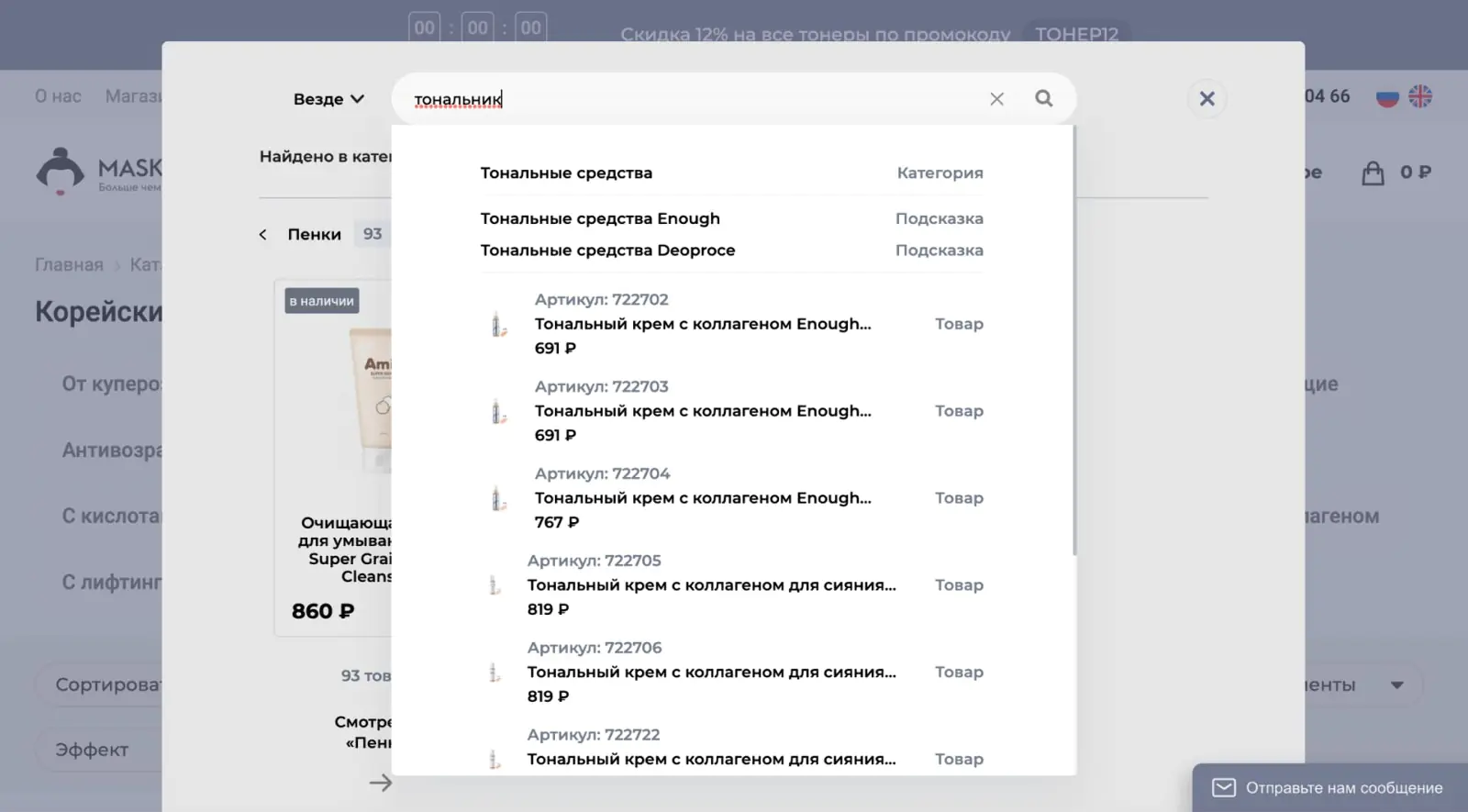
Task: Click the ТОНЕР12 promo code
Action: (1077, 34)
